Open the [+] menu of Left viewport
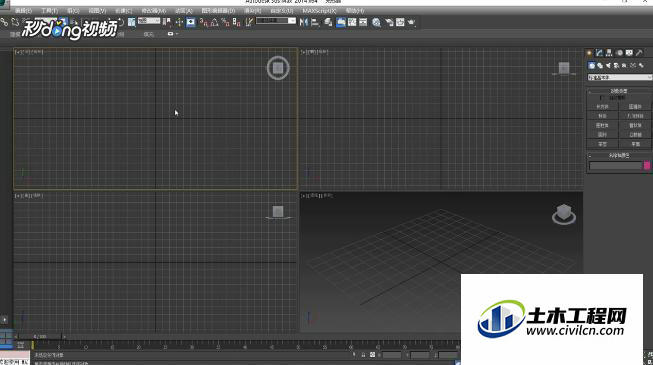653x365 pixels. coord(17,195)
